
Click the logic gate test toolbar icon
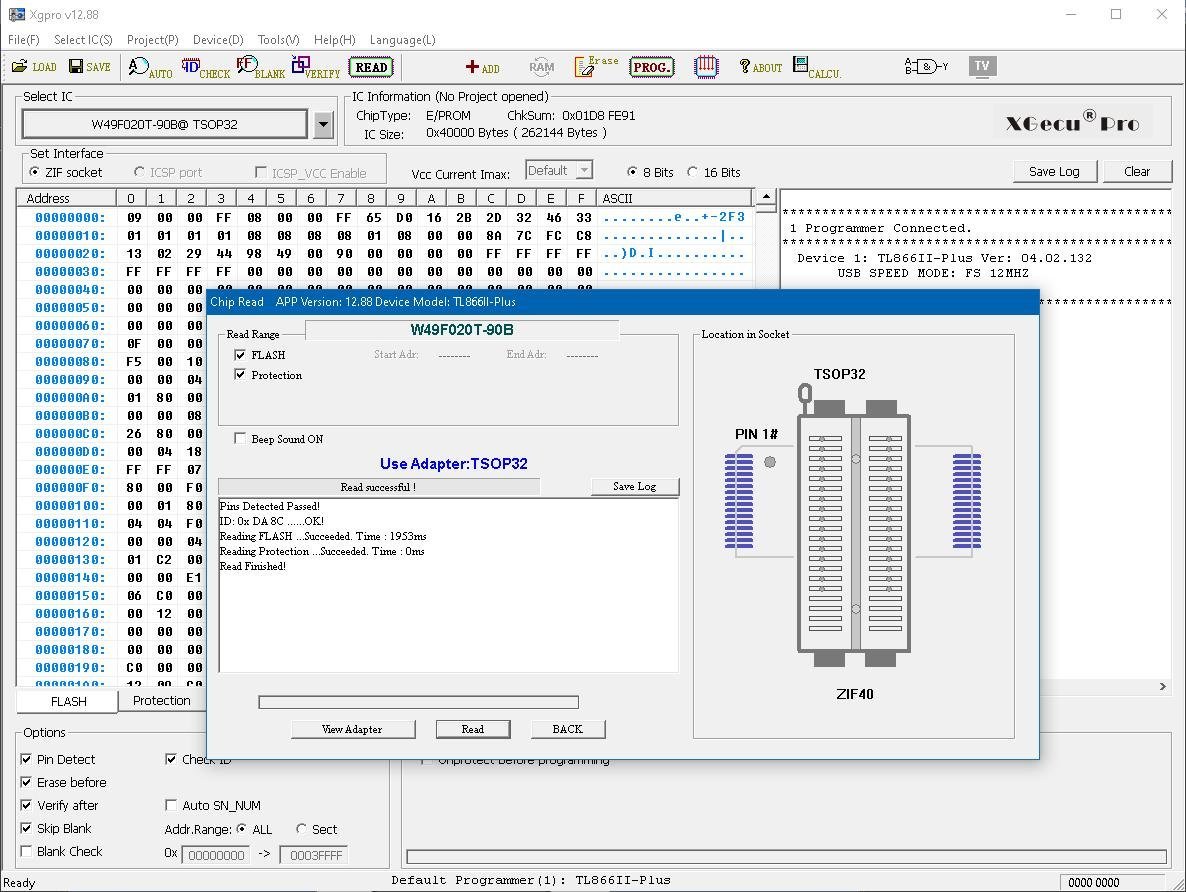click(x=926, y=67)
